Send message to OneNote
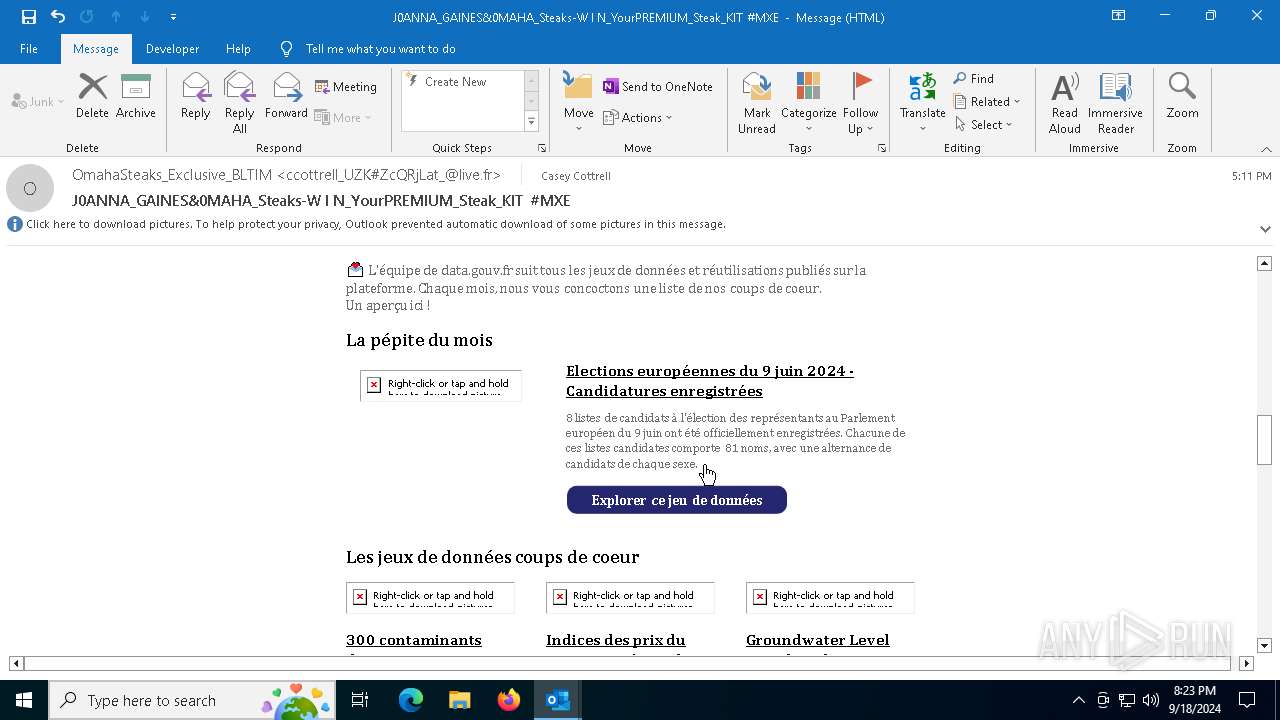Viewport: 1280px width, 720px height. click(658, 87)
